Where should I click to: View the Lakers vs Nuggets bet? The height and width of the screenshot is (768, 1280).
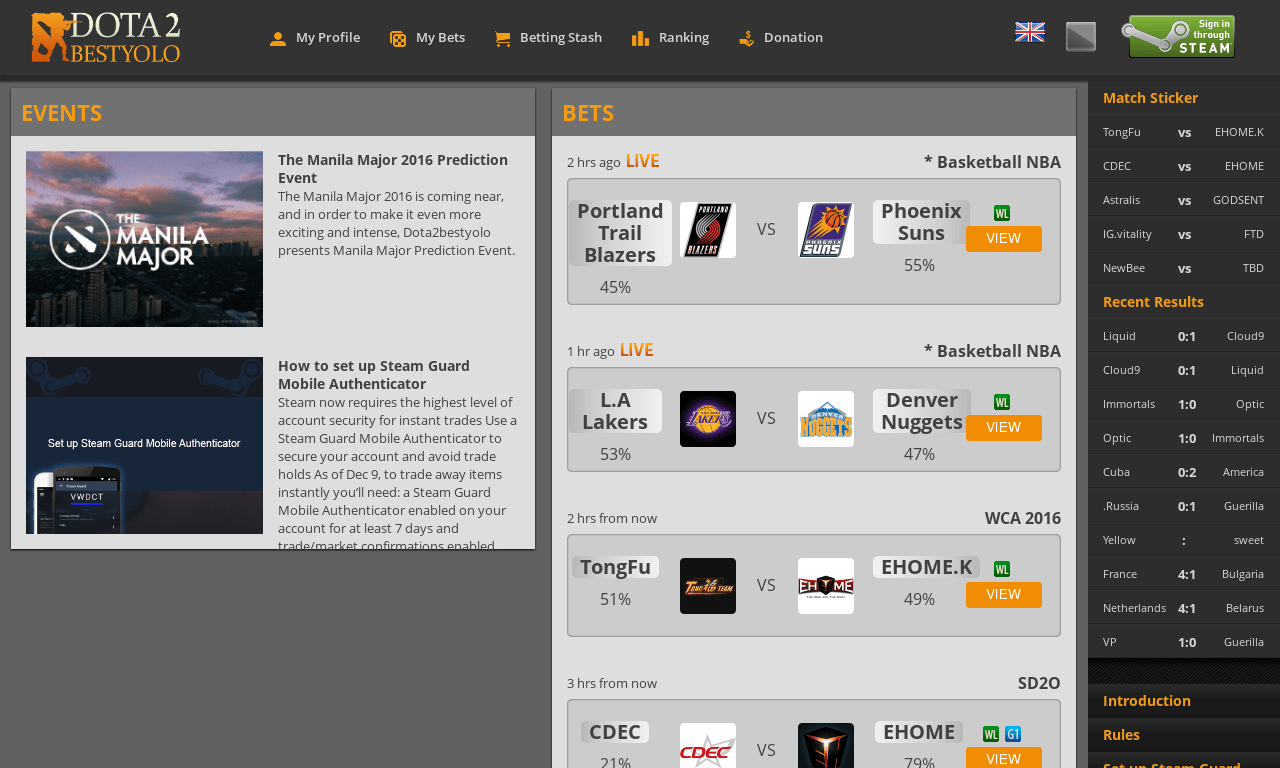[1004, 428]
